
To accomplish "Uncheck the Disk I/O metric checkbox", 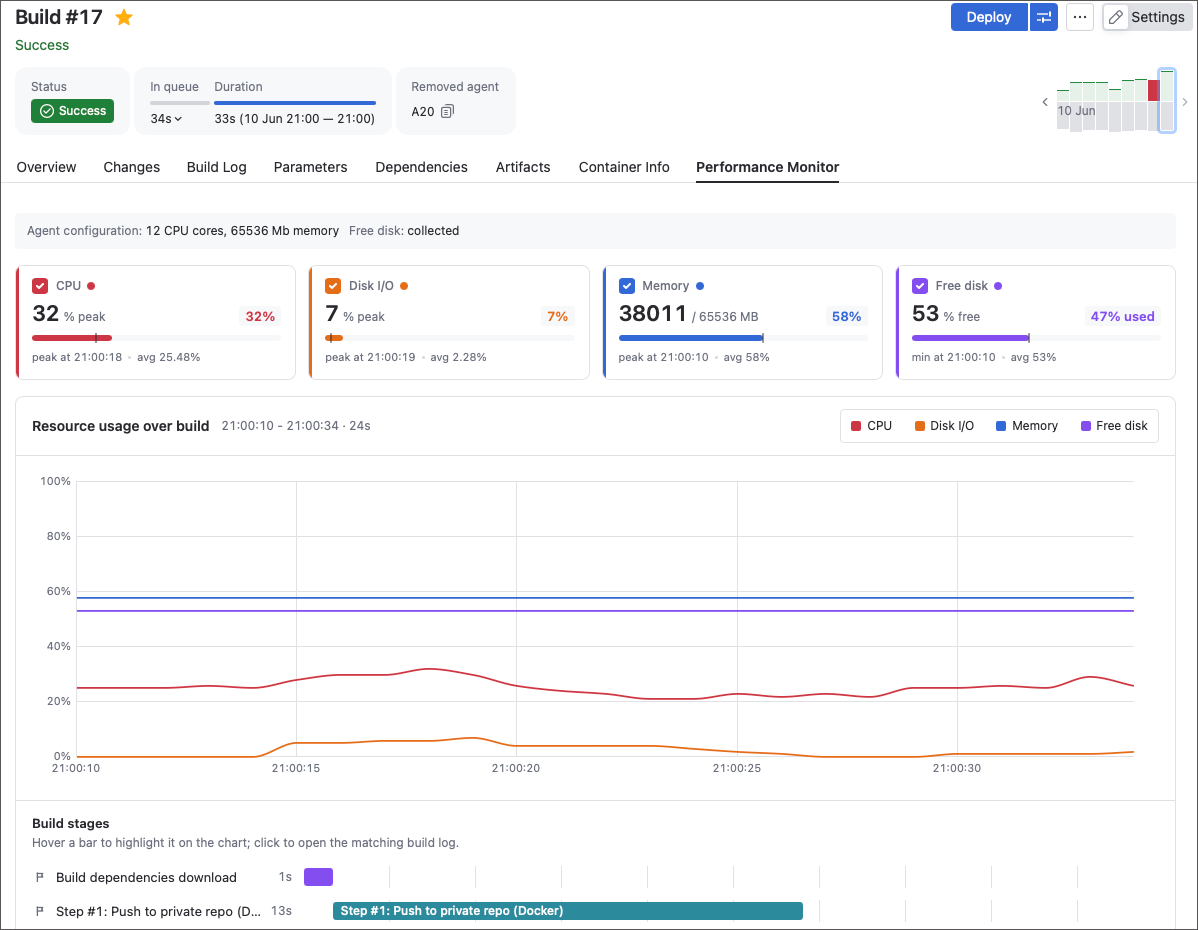I will (x=333, y=286).
